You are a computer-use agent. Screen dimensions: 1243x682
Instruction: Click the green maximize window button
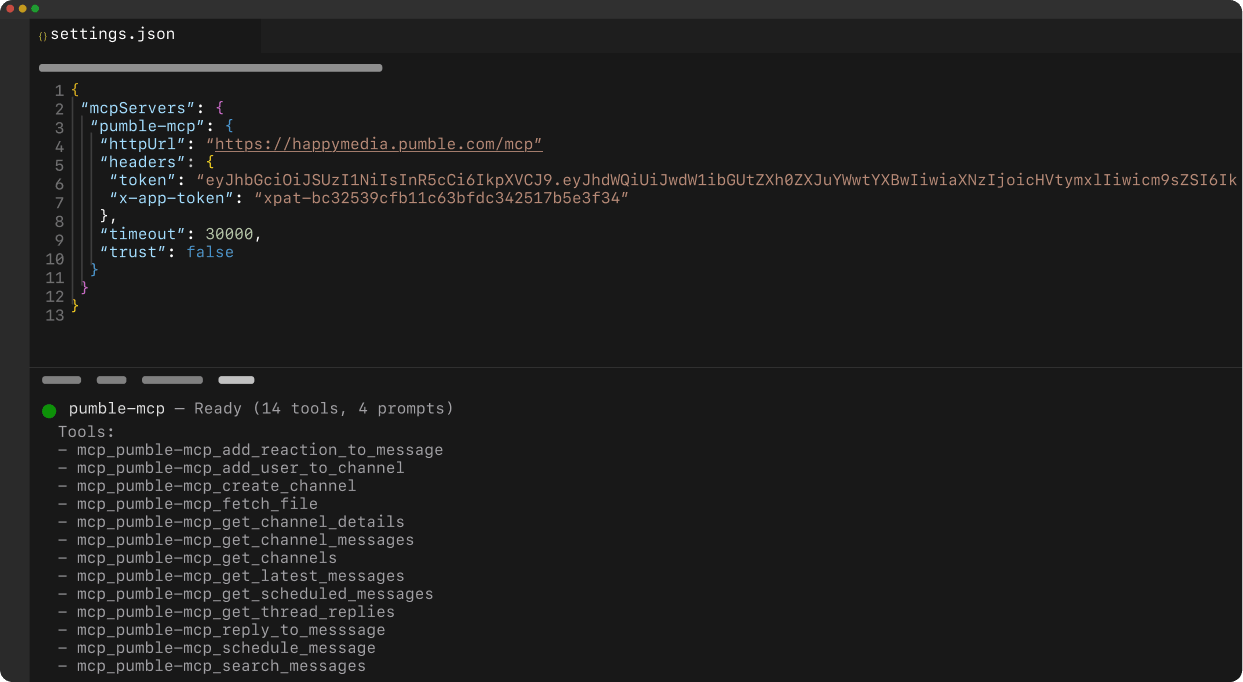35,8
